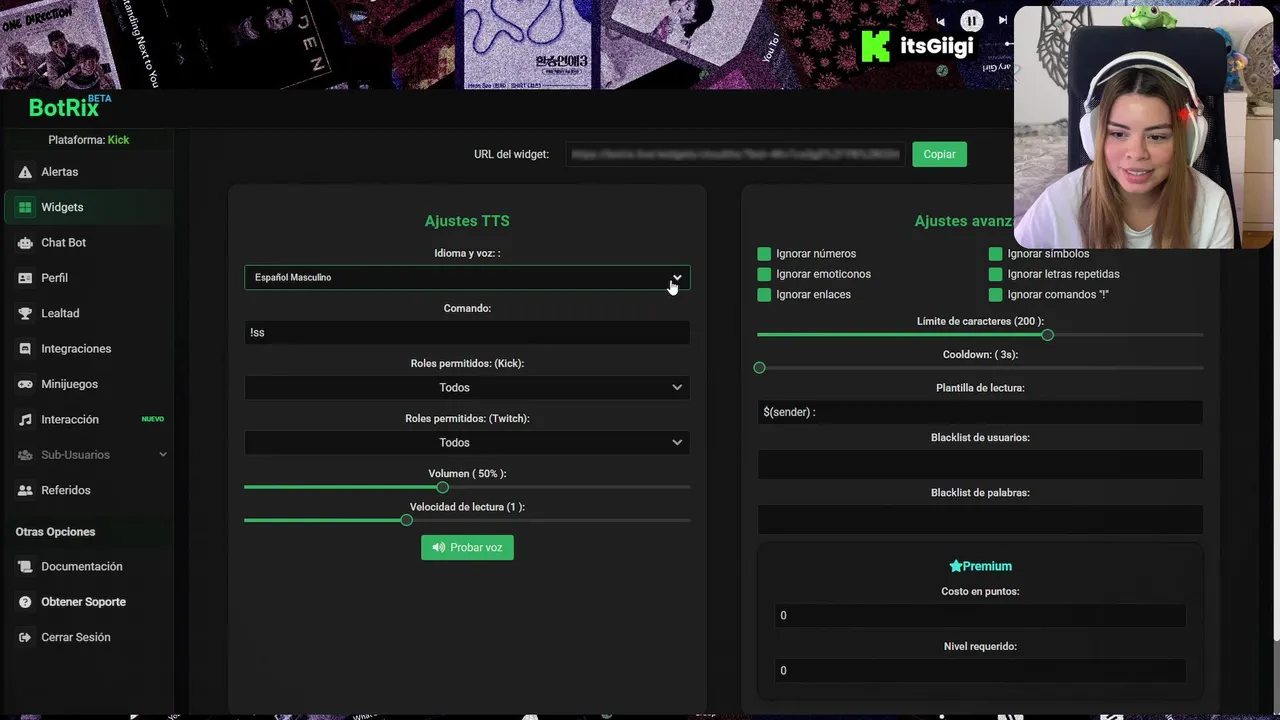Click the Perfil card icon
Viewport: 1280px width, 720px height.
[x=25, y=278]
